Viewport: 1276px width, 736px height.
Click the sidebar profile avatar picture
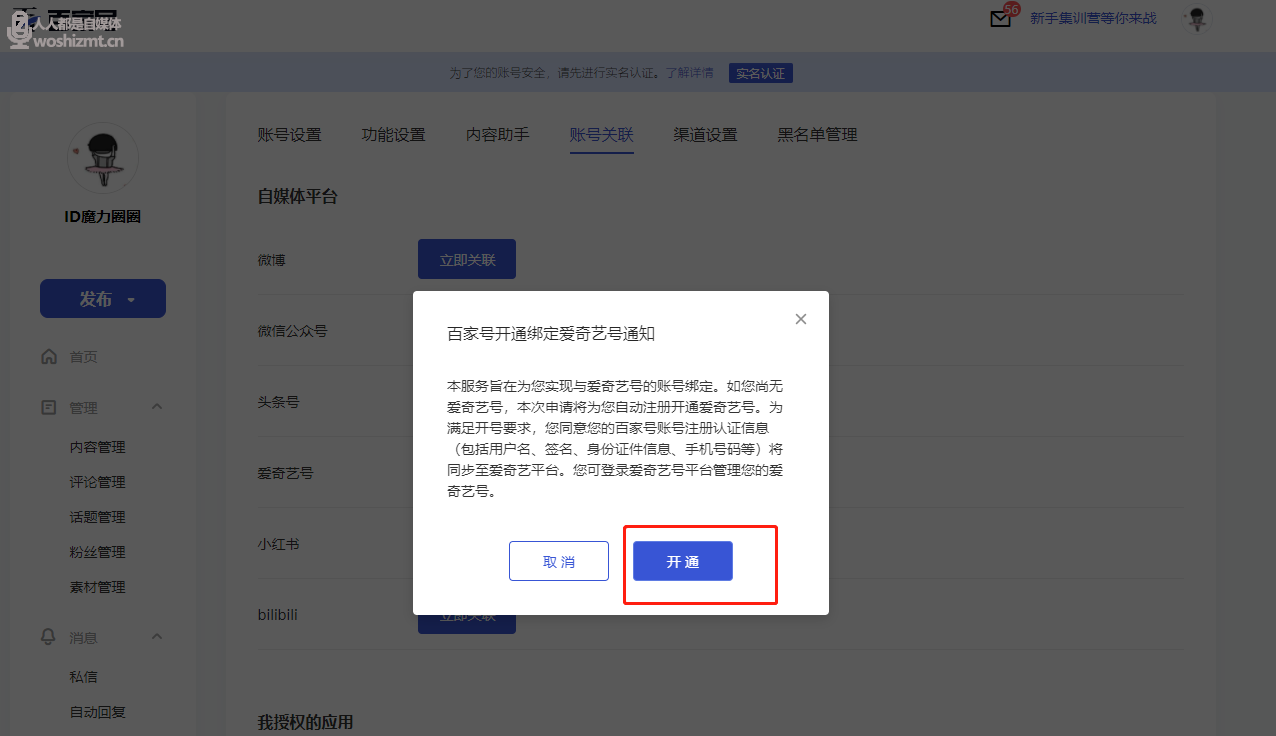(x=103, y=159)
